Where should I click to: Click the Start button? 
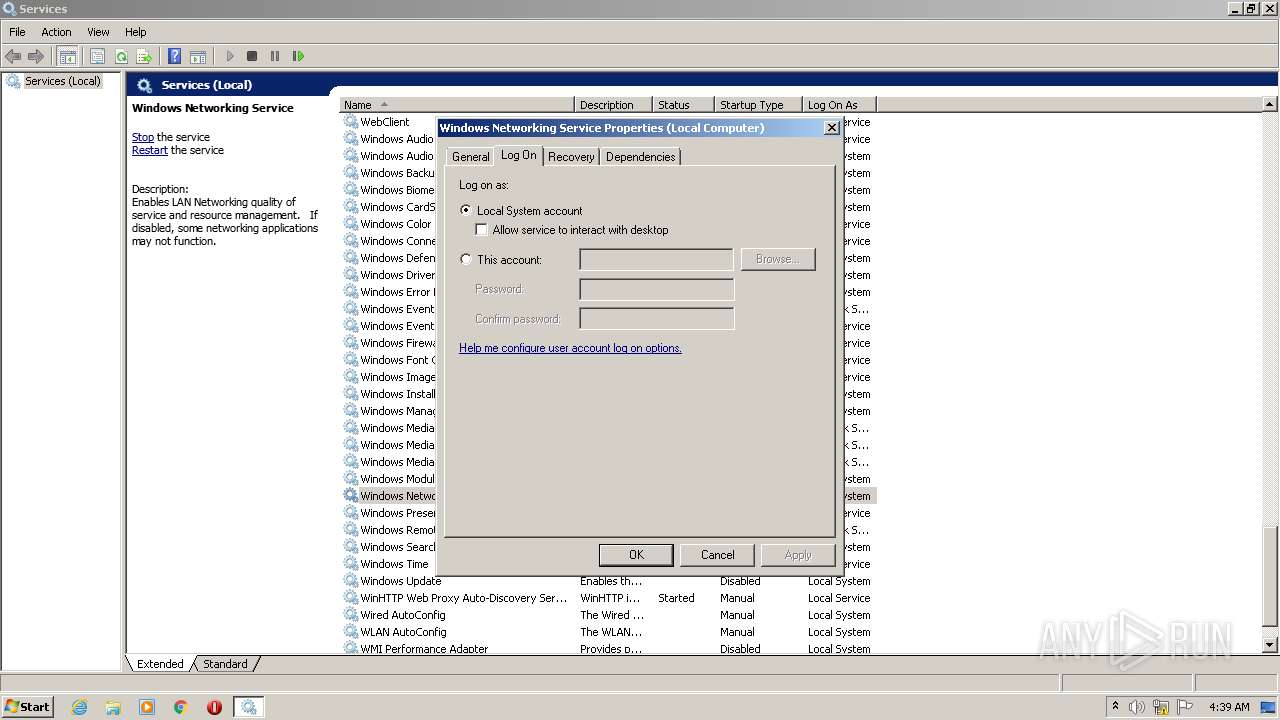pos(27,707)
